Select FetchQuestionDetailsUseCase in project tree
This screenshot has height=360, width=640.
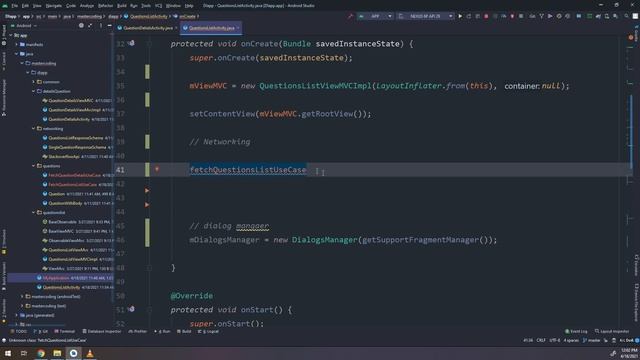pos(74,175)
